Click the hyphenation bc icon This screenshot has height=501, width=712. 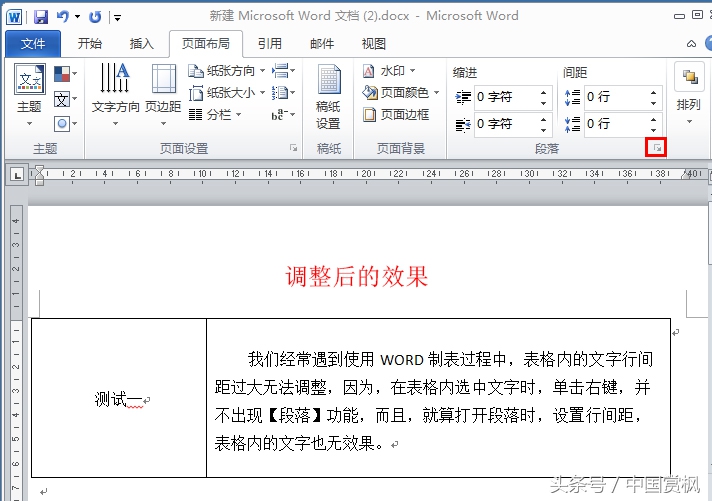tap(283, 114)
